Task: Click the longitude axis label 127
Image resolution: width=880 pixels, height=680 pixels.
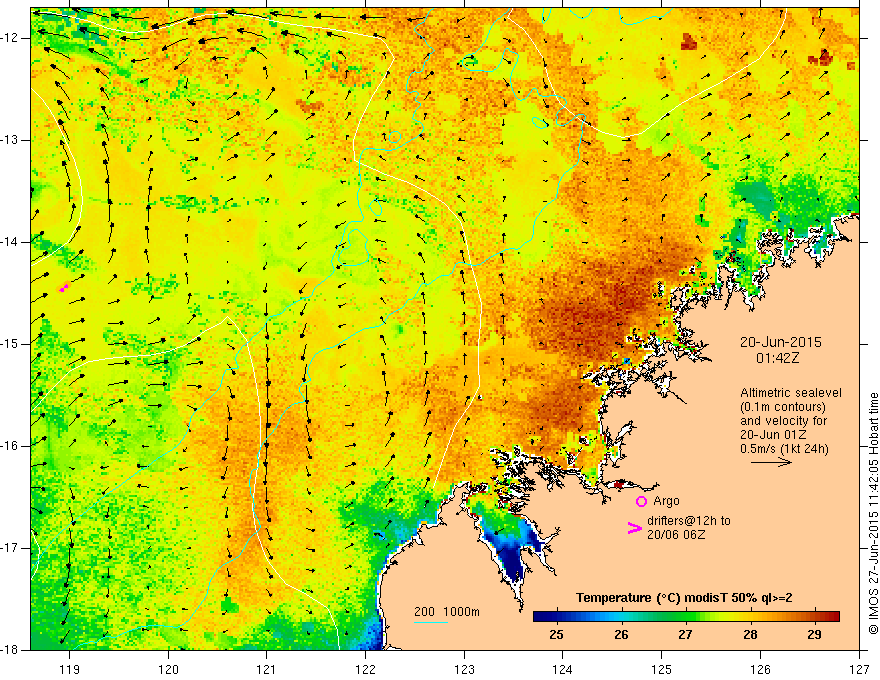Action: click(859, 669)
